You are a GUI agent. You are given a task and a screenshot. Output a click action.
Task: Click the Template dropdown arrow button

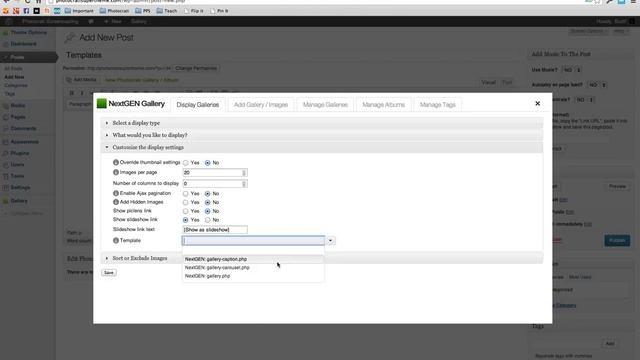tap(330, 241)
